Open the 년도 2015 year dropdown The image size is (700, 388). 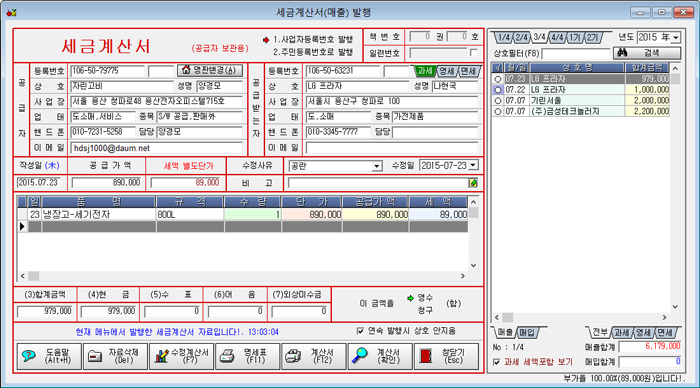pyautogui.click(x=676, y=38)
